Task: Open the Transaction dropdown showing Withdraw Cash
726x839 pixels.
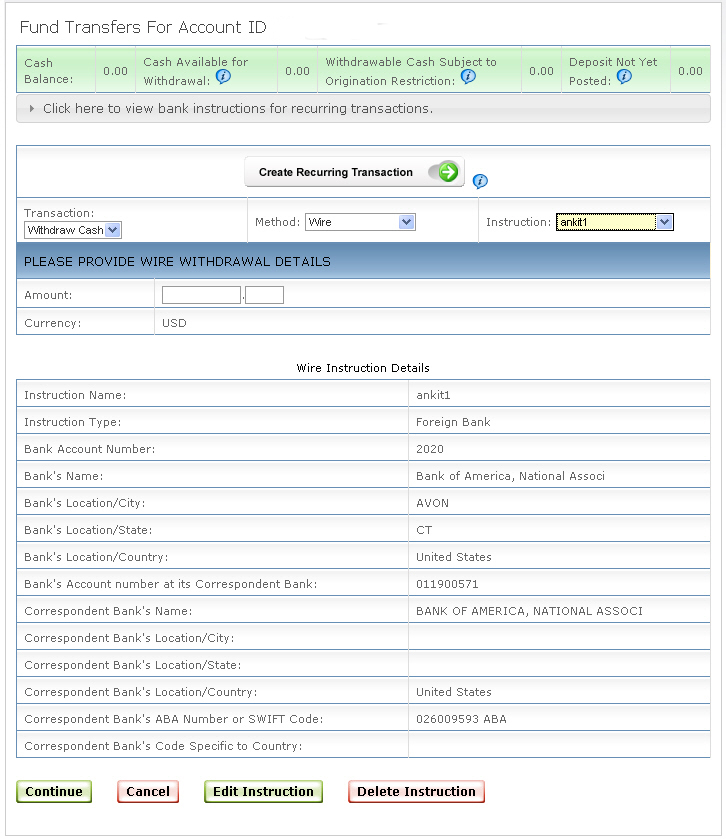Action: tap(73, 230)
